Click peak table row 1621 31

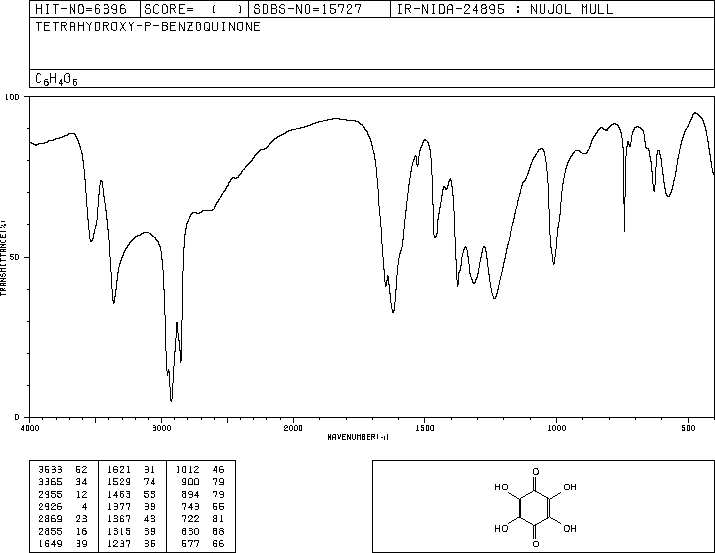coord(131,470)
